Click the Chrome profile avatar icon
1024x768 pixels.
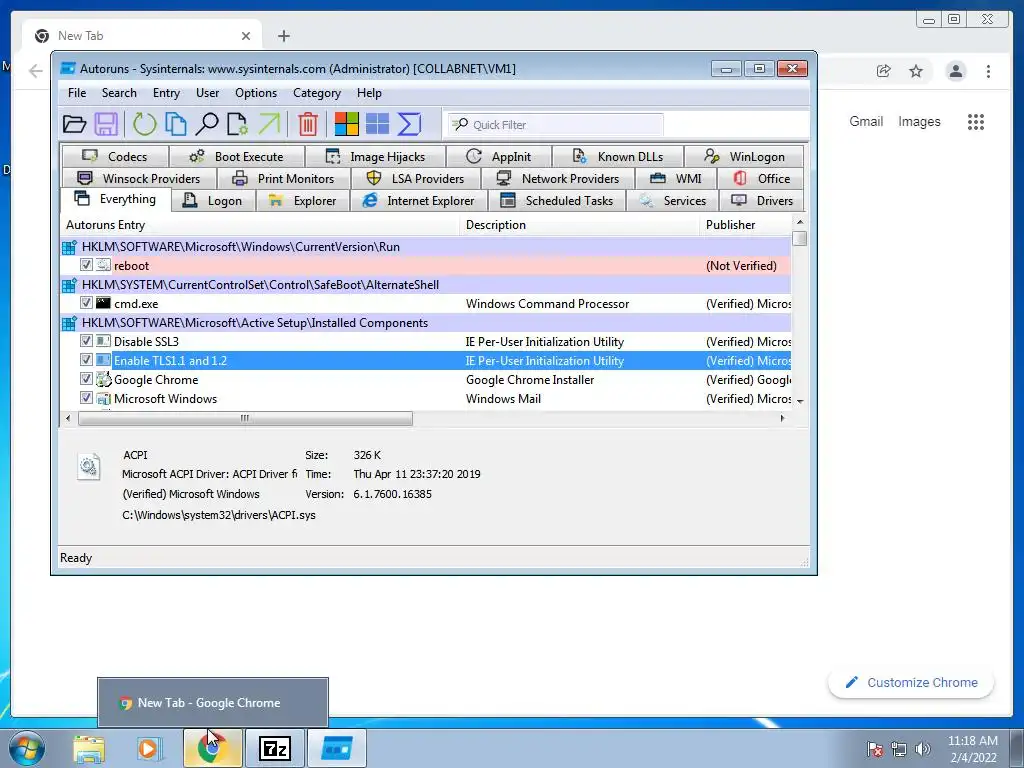pyautogui.click(x=956, y=71)
